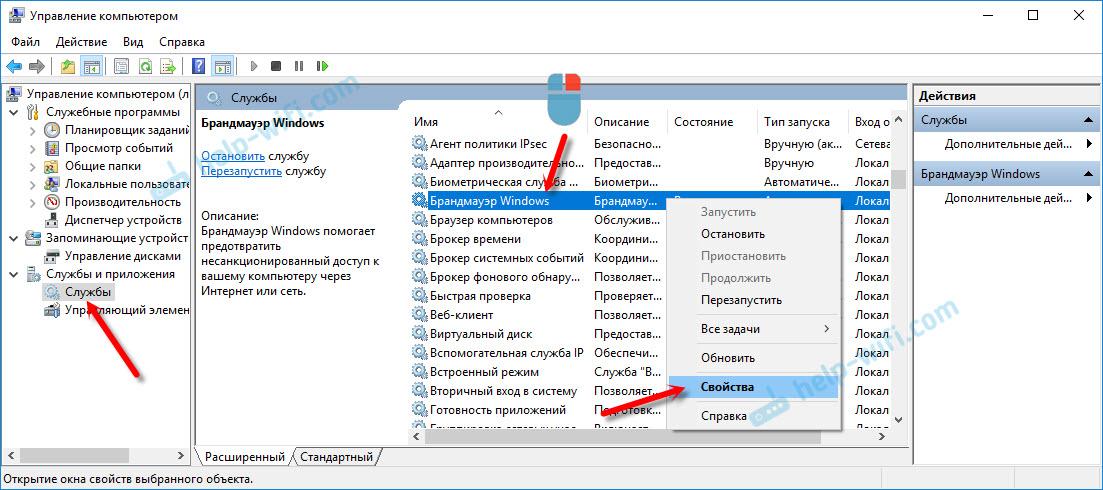Select Диспетчер устройств icon in tree

(x=52, y=221)
